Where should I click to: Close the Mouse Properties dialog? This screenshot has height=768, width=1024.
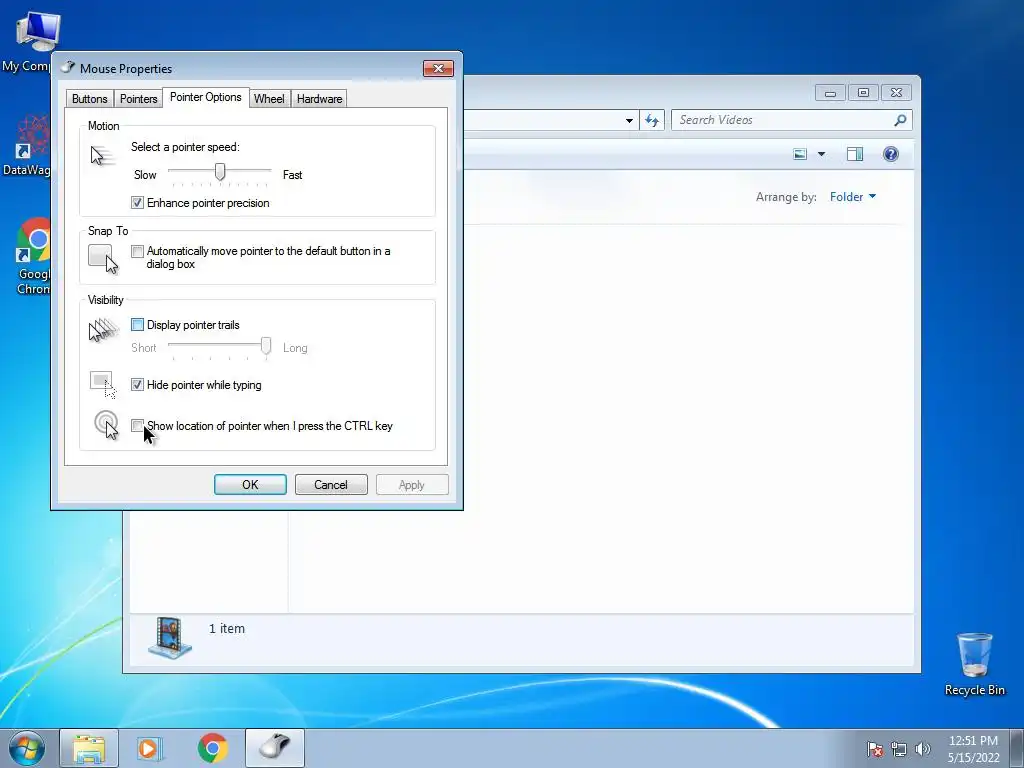(x=438, y=69)
